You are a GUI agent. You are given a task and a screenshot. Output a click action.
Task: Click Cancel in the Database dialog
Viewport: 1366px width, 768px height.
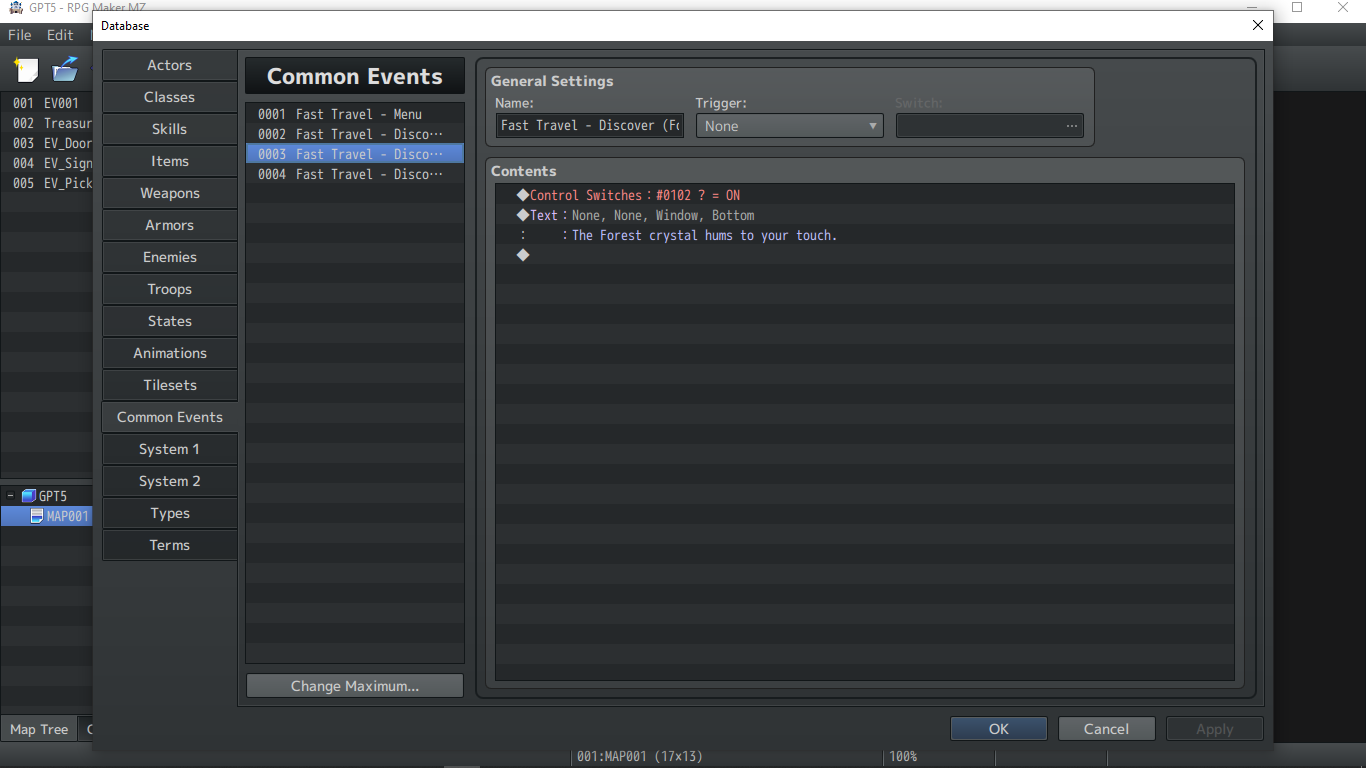pyautogui.click(x=1107, y=729)
